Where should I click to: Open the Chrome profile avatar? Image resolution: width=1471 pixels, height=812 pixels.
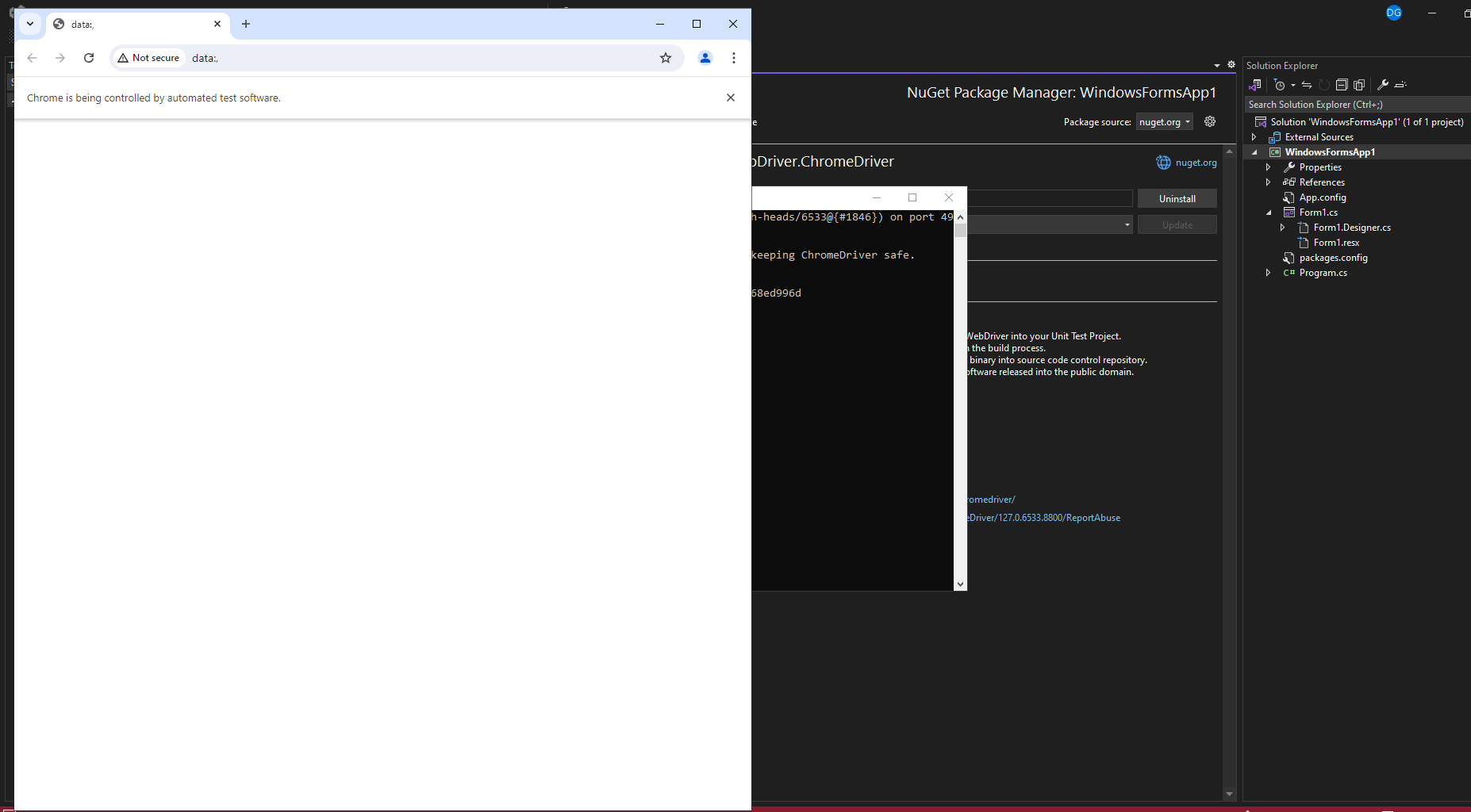click(x=705, y=58)
